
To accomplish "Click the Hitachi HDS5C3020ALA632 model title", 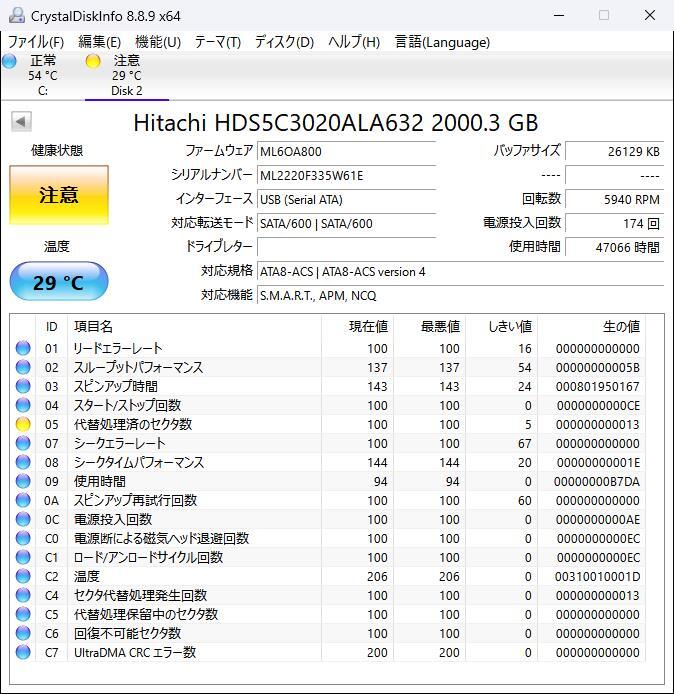I will click(336, 123).
